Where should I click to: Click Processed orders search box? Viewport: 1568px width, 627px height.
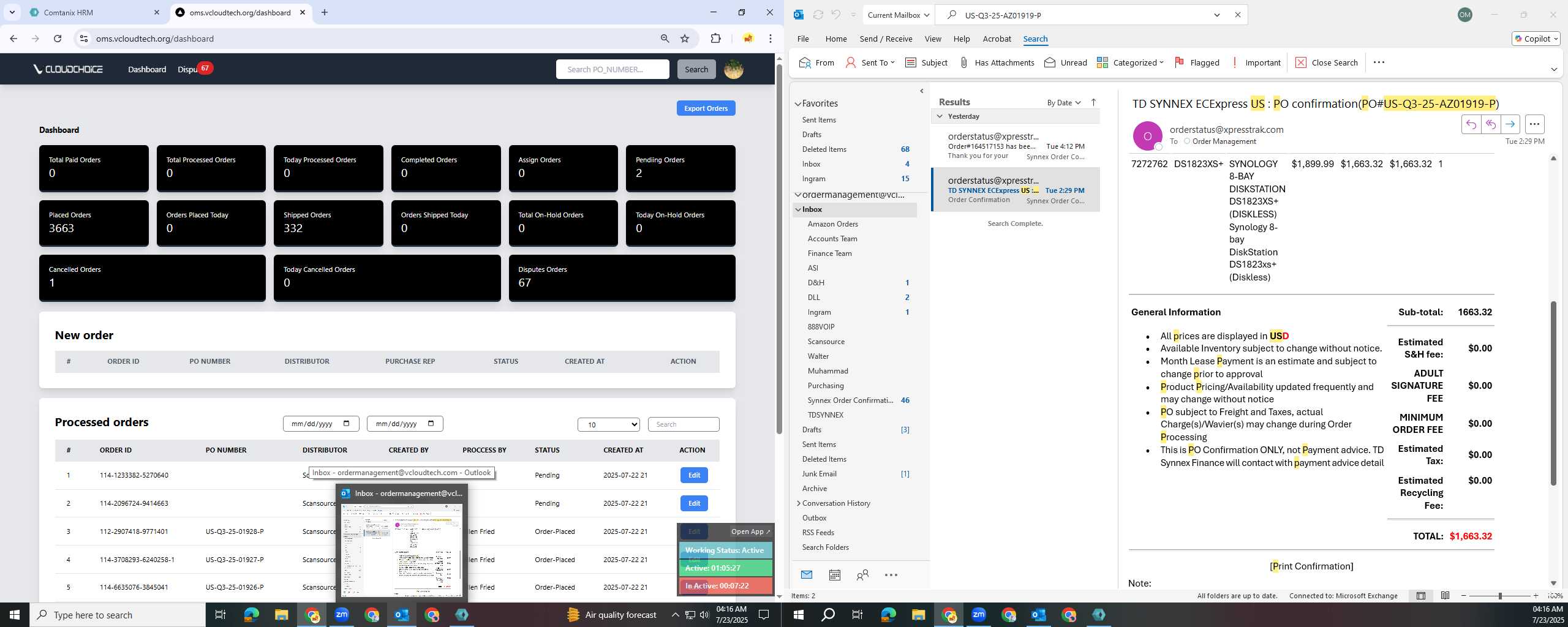[683, 424]
